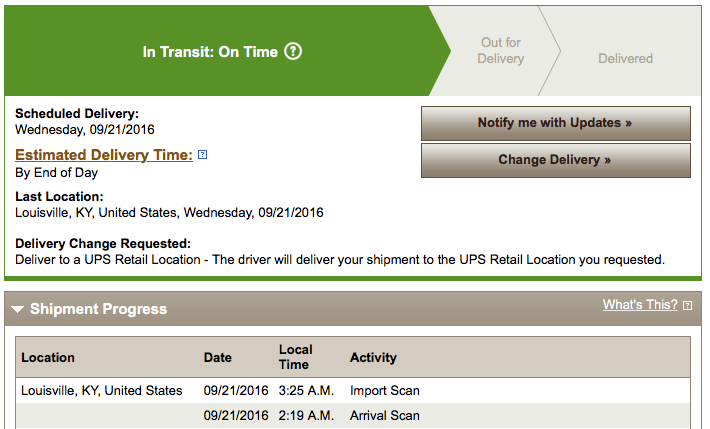
Task: Click the help icon beside In Transit: On Time
Action: 293,51
